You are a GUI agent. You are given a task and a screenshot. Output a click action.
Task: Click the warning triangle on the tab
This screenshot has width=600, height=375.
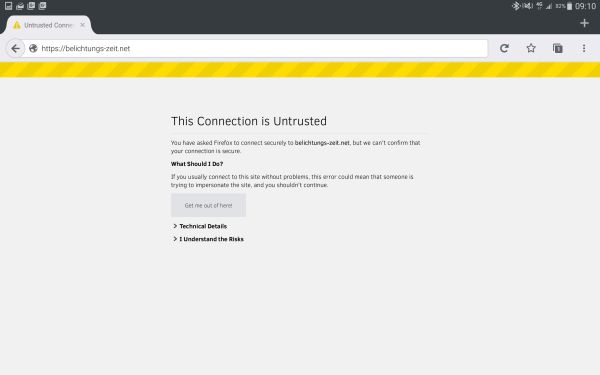(x=17, y=25)
